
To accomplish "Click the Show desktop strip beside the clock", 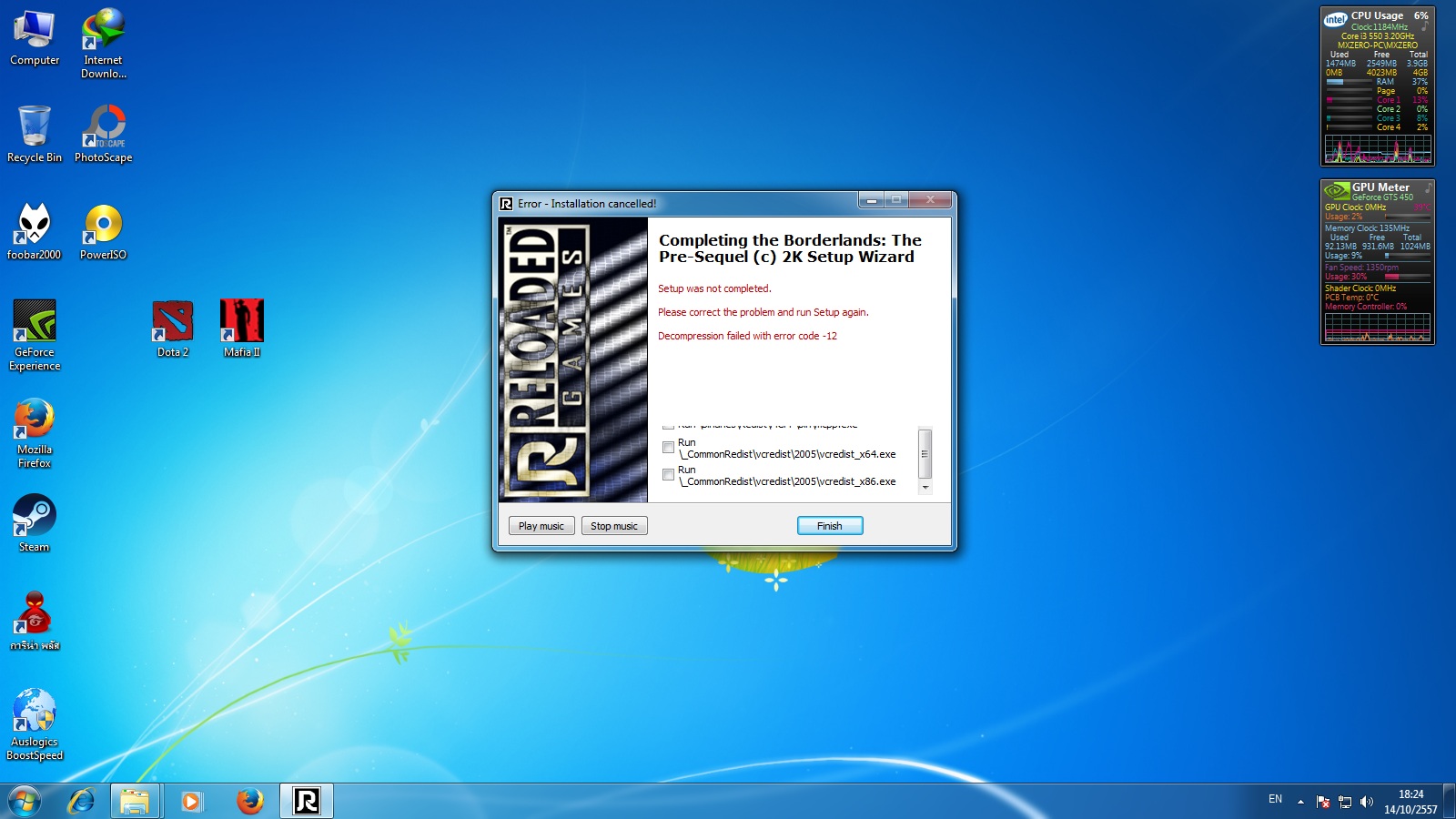I will (x=1450, y=801).
